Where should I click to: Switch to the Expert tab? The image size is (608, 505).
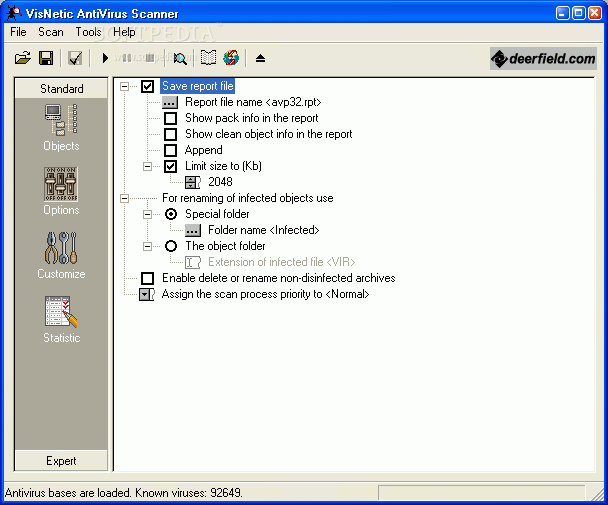click(61, 461)
